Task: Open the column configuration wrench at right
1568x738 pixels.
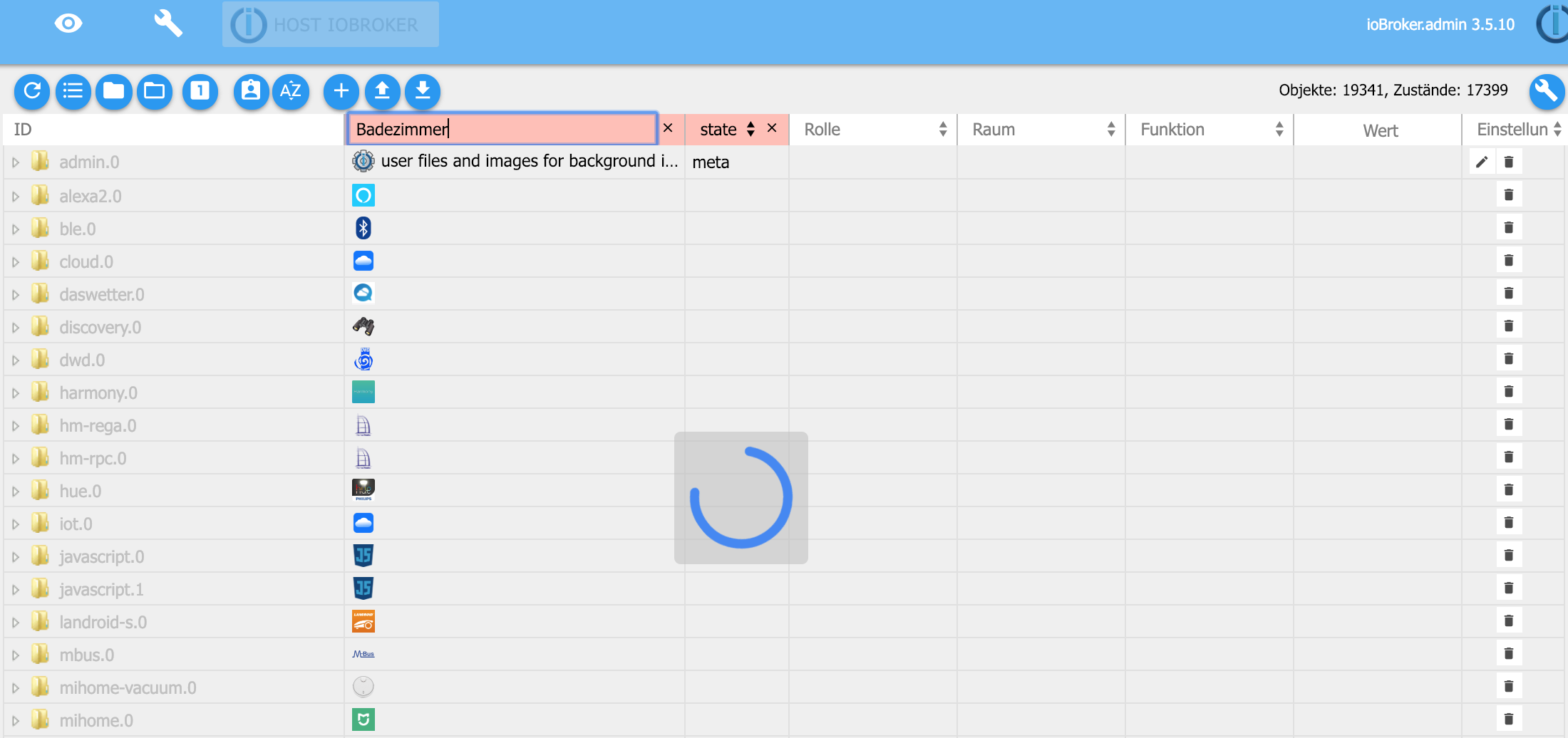Action: click(1547, 91)
